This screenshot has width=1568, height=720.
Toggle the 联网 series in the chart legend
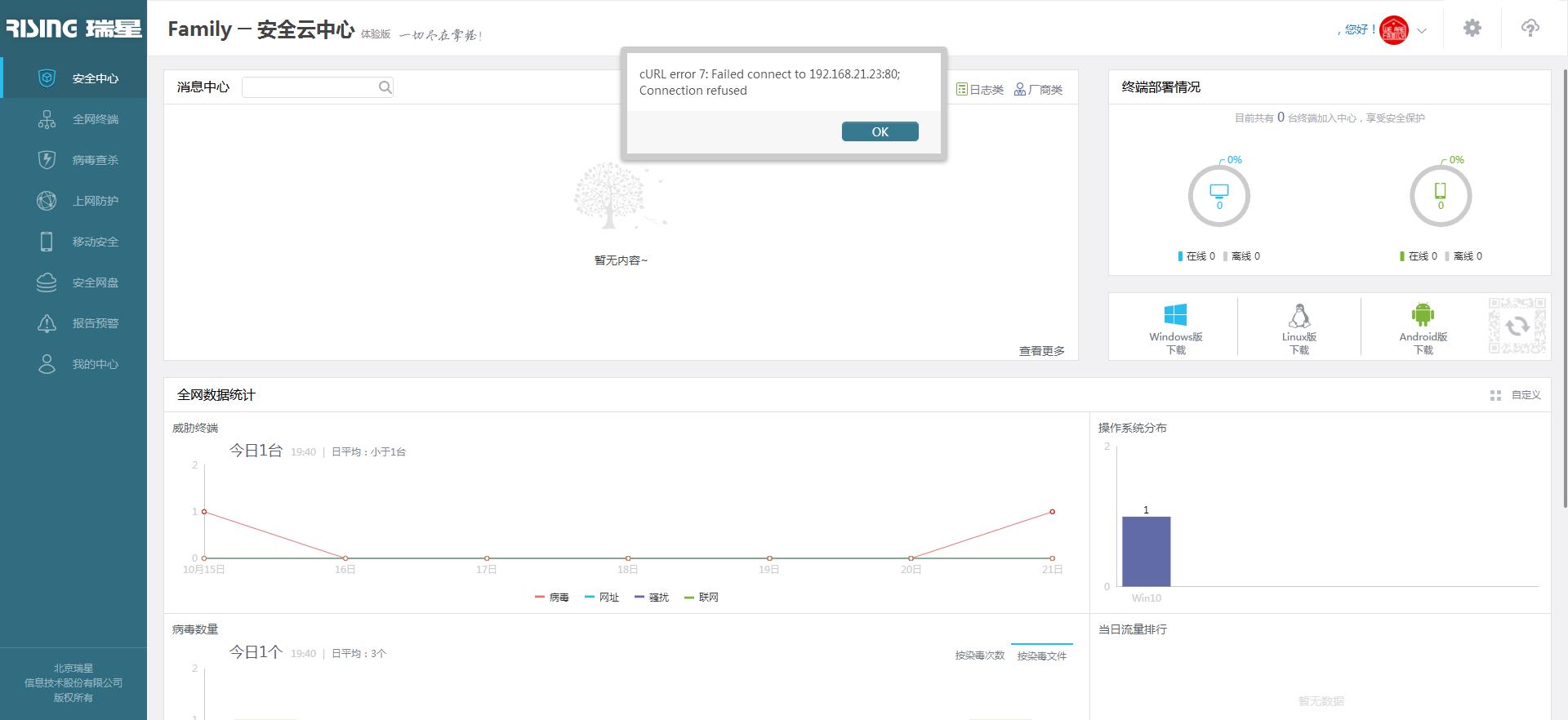[x=702, y=598]
